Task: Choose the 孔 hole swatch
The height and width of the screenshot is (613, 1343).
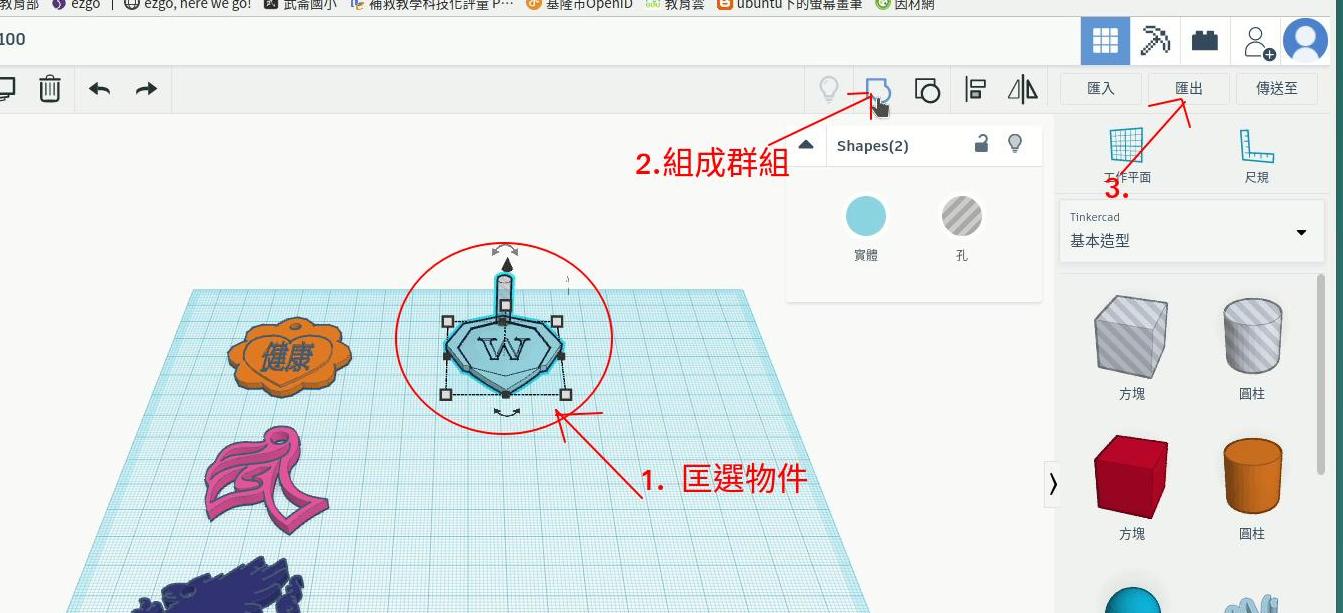Action: click(962, 216)
